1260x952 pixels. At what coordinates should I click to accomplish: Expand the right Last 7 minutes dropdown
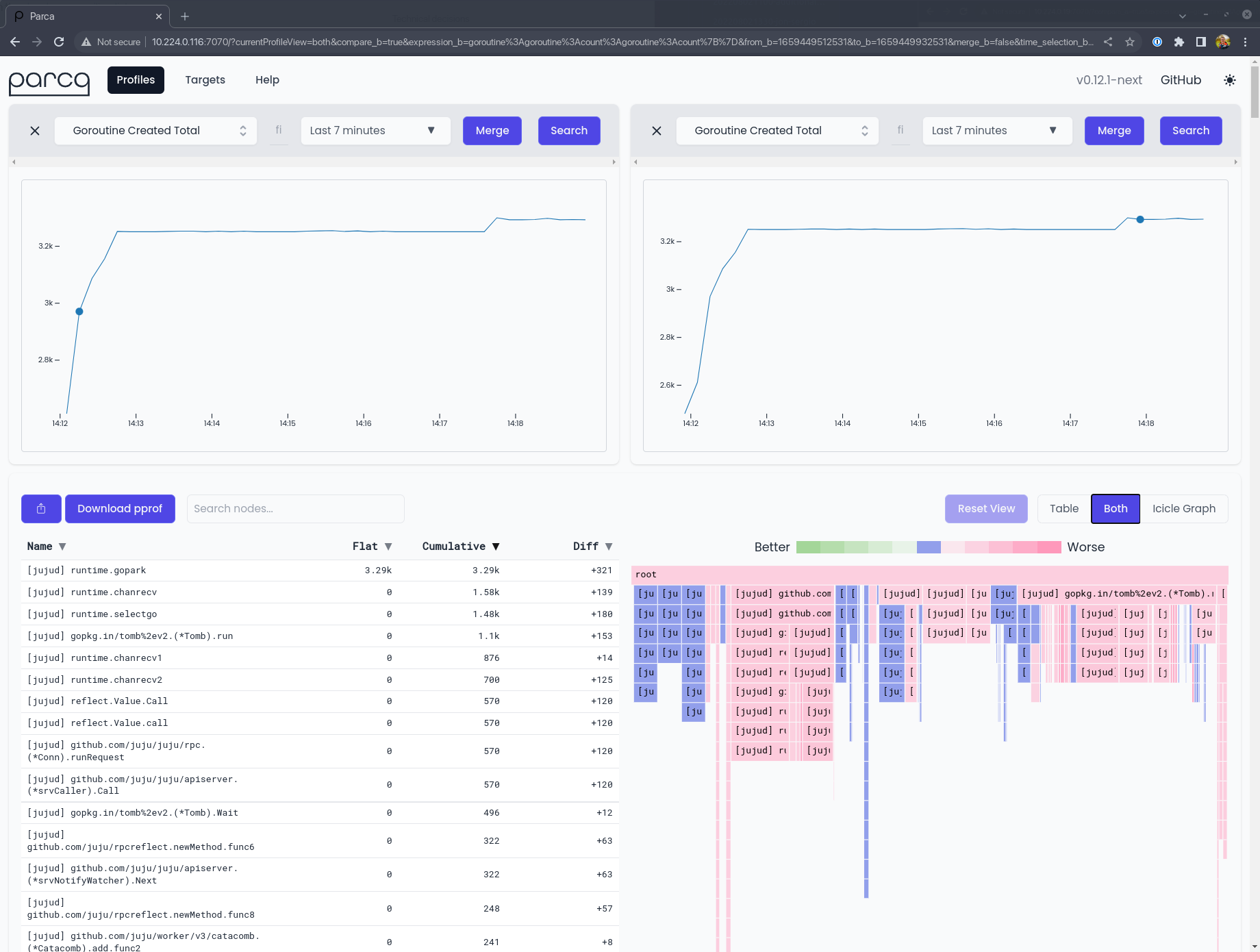(x=997, y=131)
